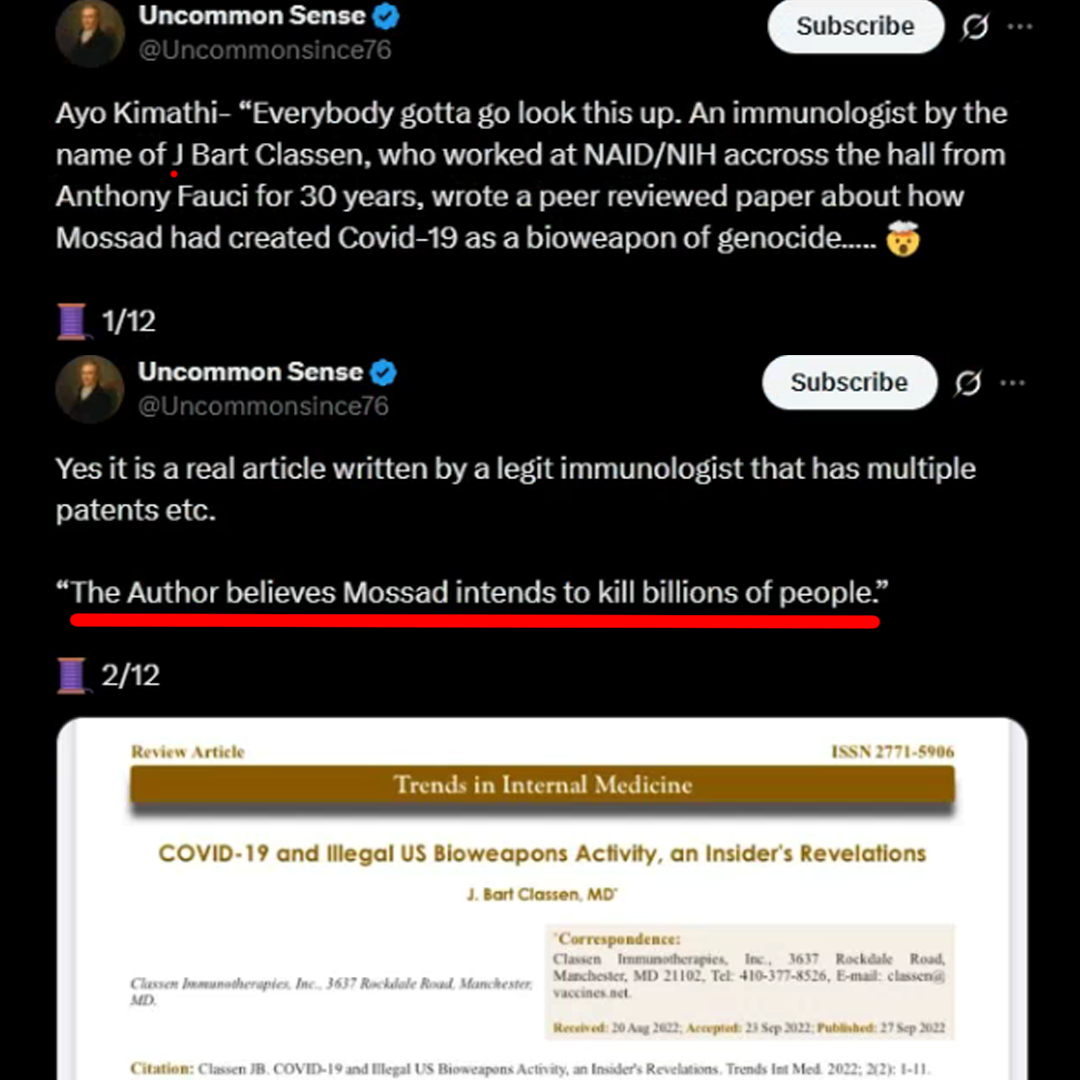Open more options menu on second tweet

coord(1012,383)
